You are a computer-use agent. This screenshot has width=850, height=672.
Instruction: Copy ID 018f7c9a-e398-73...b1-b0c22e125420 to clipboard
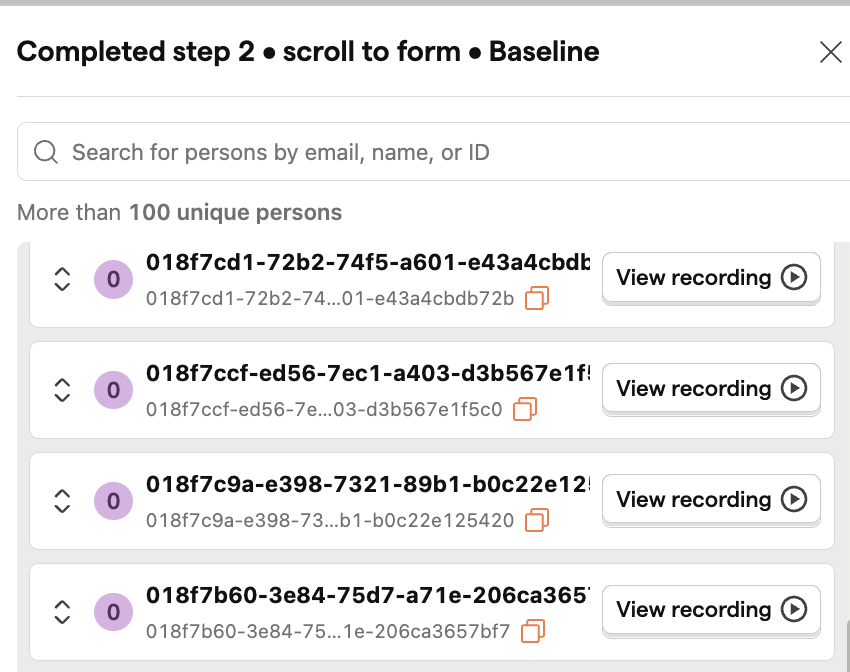(x=537, y=520)
